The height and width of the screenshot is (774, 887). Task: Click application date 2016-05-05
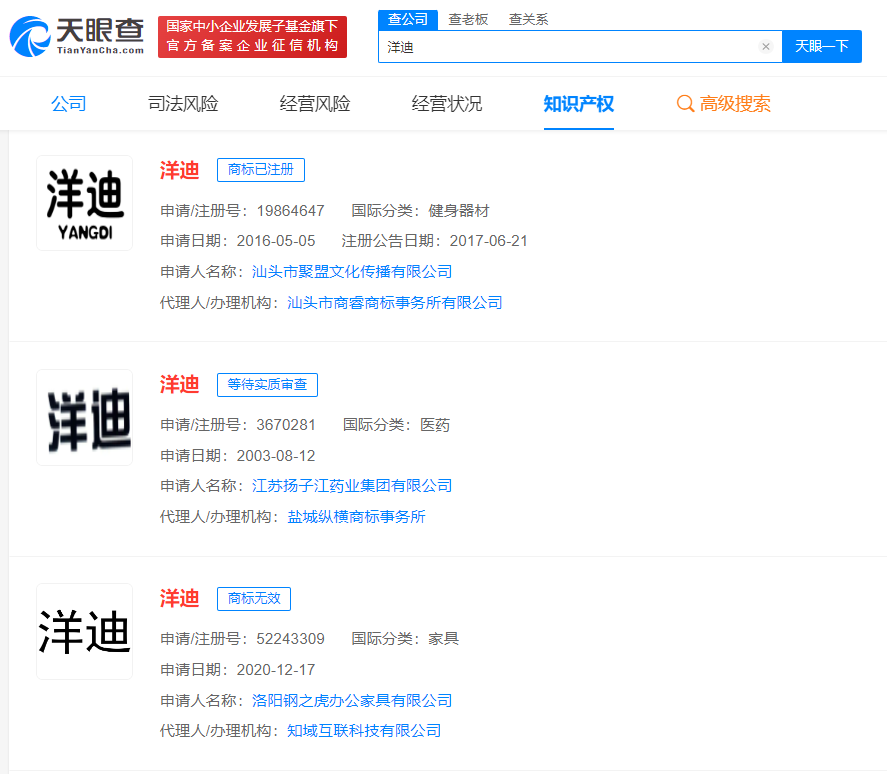pyautogui.click(x=275, y=241)
